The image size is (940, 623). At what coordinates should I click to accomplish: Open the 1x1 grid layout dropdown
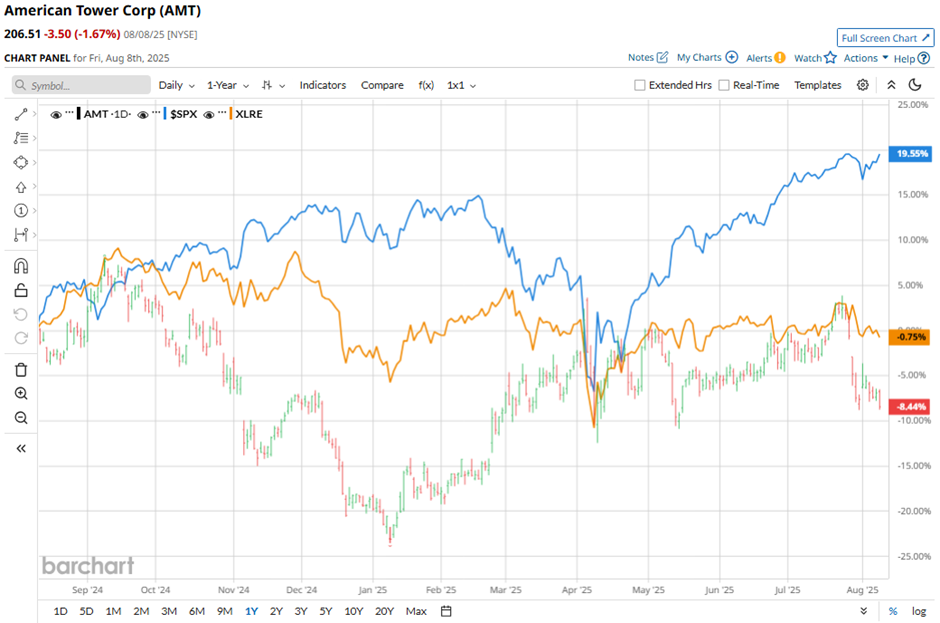pyautogui.click(x=462, y=85)
